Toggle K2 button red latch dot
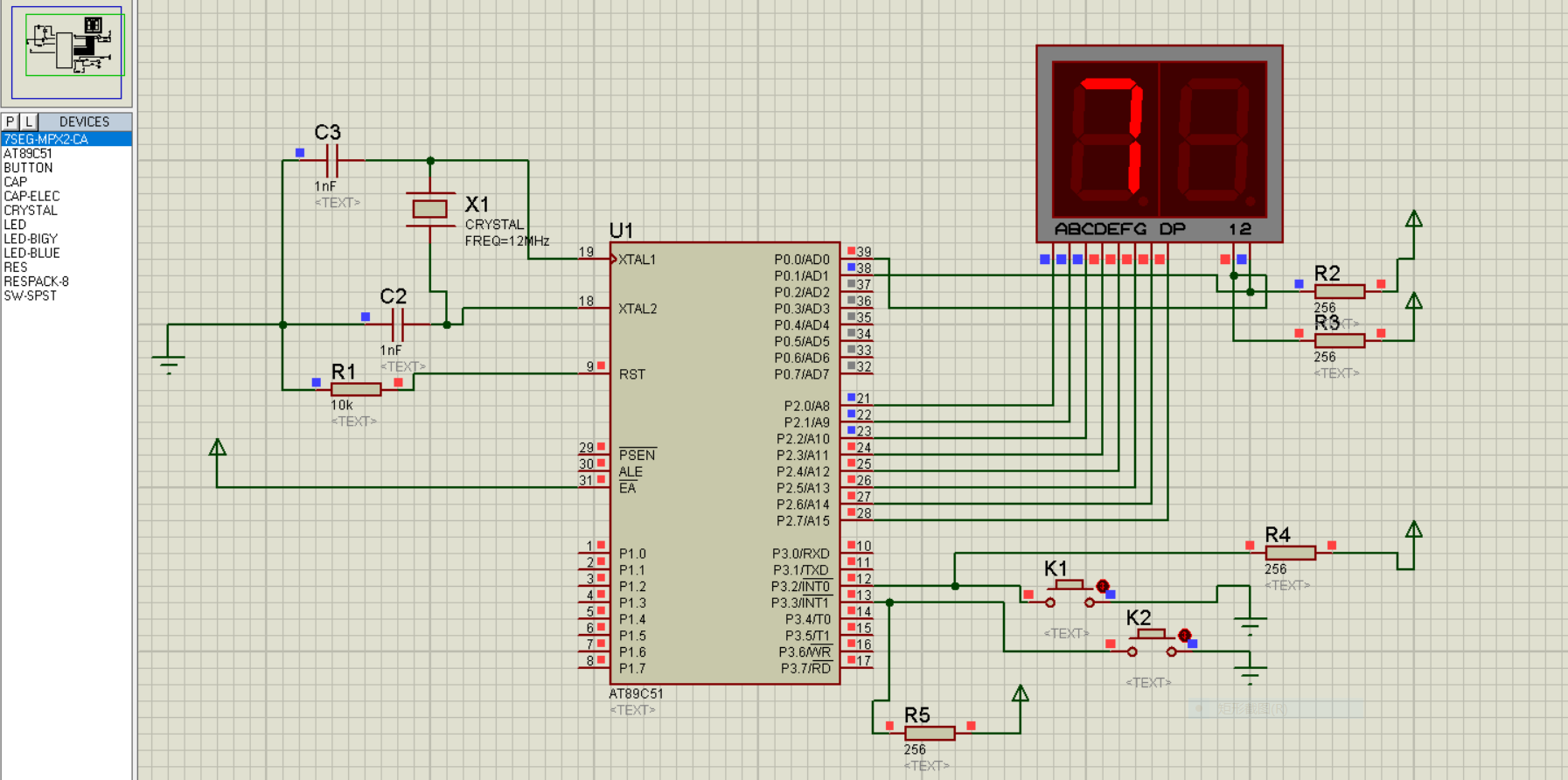1568x780 pixels. 1184,635
